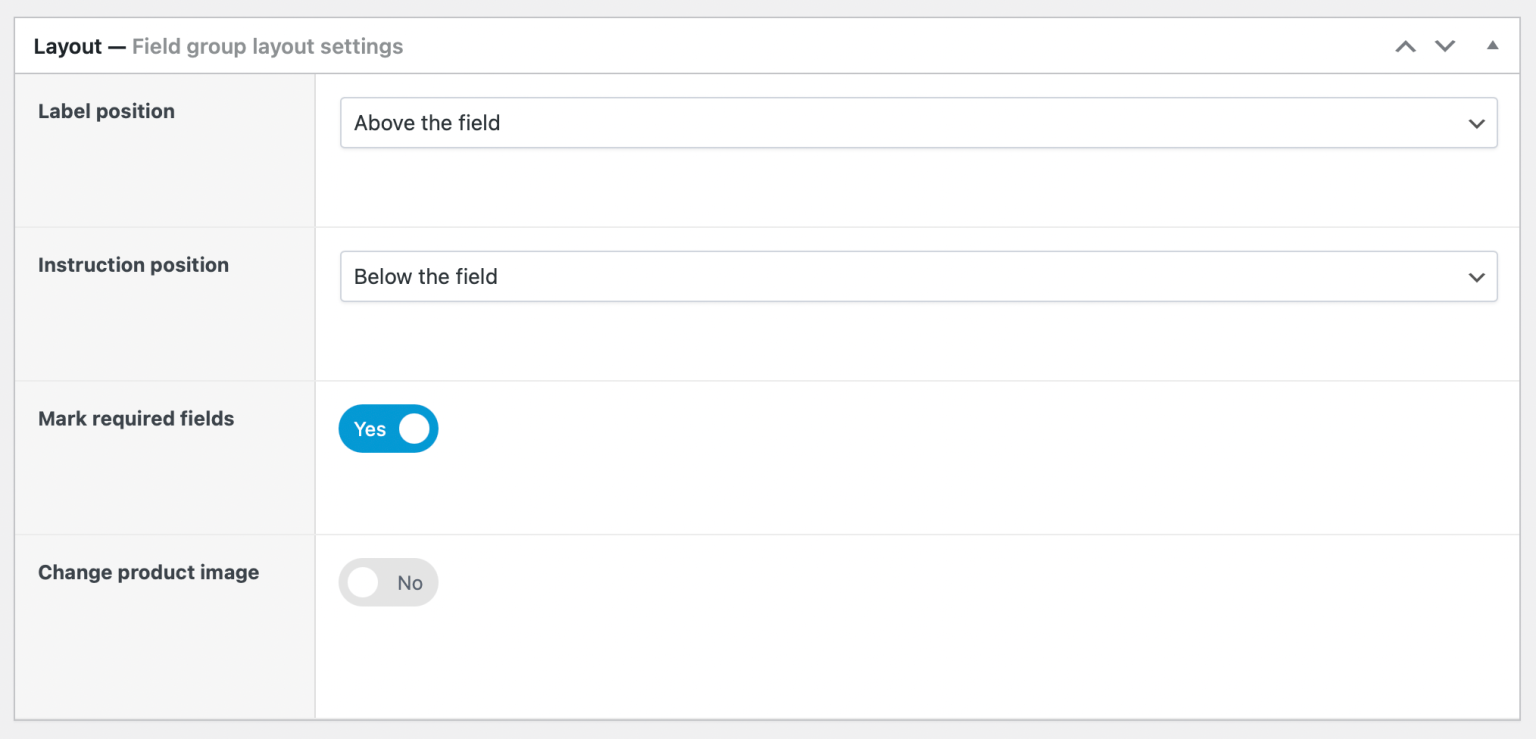Image resolution: width=1536 pixels, height=739 pixels.
Task: Open the Label position dropdown
Action: coord(918,123)
